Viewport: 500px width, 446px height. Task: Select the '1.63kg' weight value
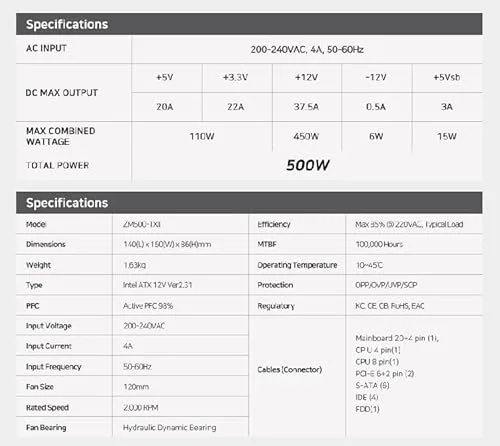pyautogui.click(x=135, y=265)
